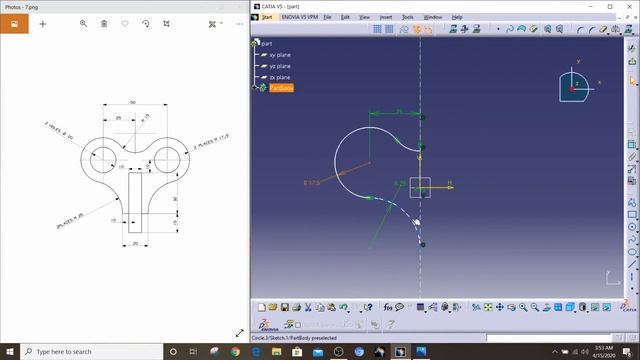Select the Crop tool in Photos
Screen dimensions: 640x360
(x=167, y=24)
